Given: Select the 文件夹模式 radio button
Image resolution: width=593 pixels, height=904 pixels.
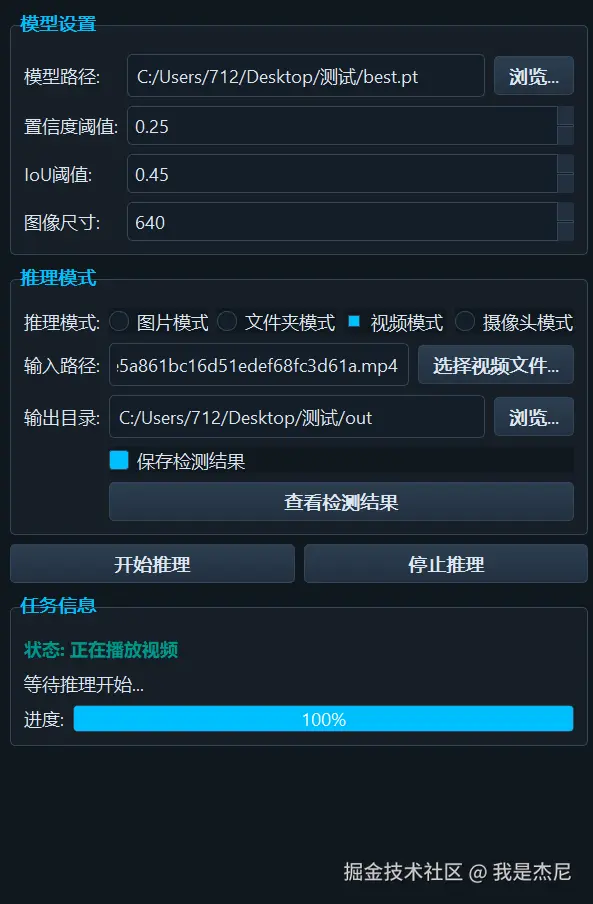Looking at the screenshot, I should pos(227,321).
